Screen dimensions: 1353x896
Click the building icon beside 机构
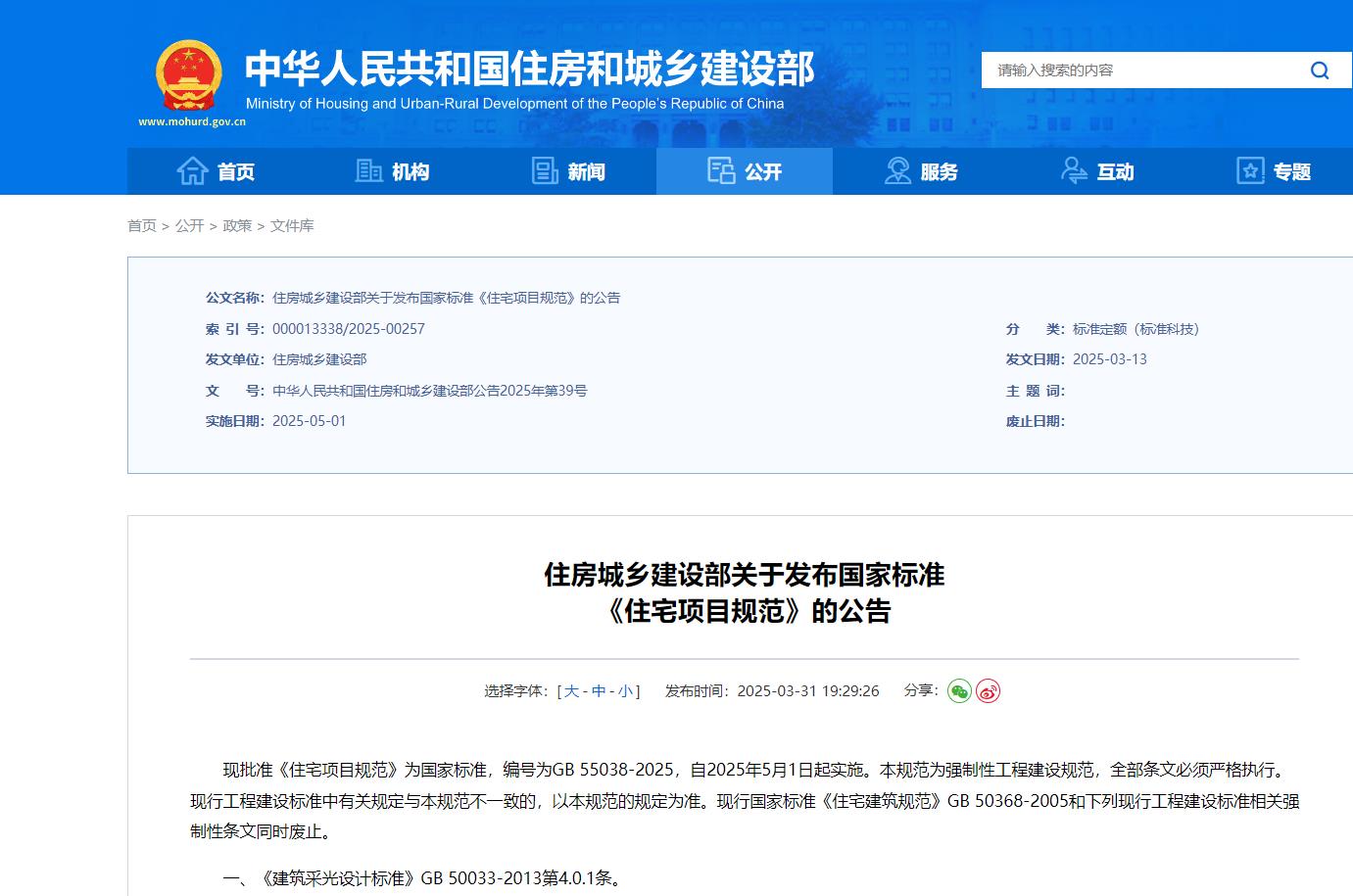[369, 170]
